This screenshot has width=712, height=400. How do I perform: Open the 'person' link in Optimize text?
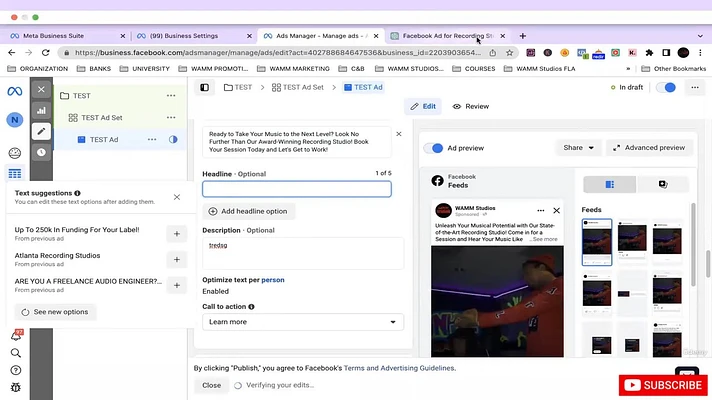tap(273, 280)
